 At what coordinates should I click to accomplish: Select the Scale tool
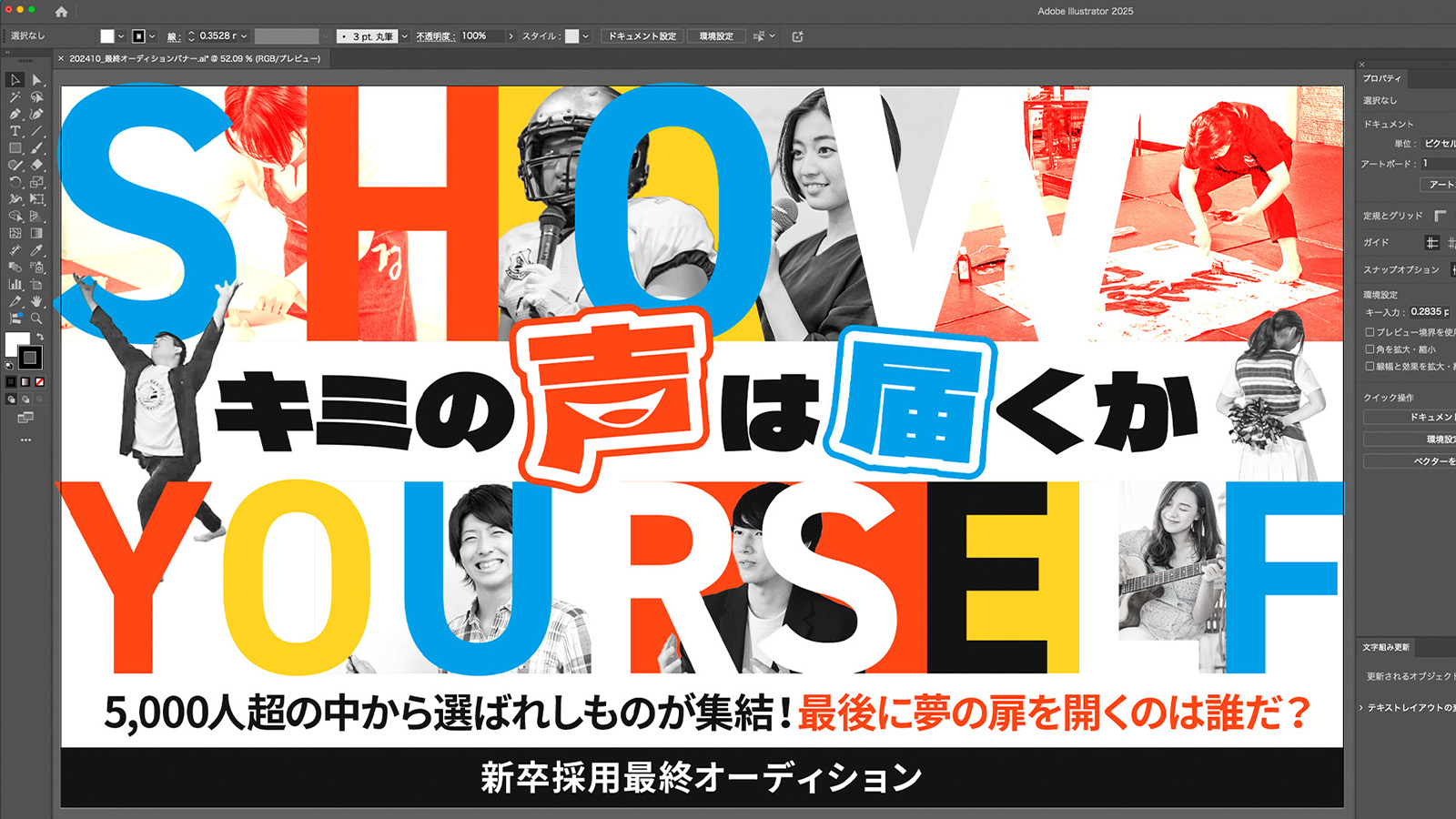pyautogui.click(x=37, y=182)
